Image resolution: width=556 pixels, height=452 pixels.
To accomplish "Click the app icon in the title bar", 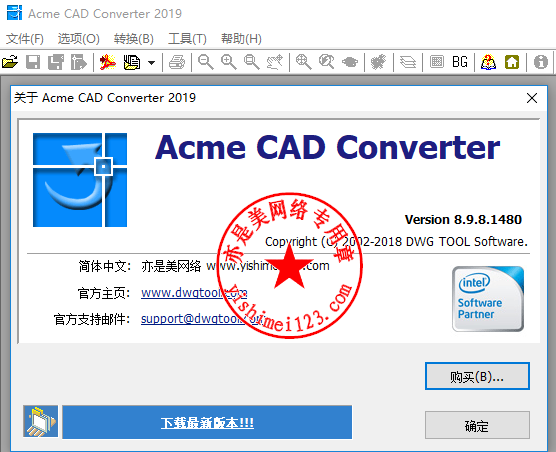I will click(x=15, y=13).
